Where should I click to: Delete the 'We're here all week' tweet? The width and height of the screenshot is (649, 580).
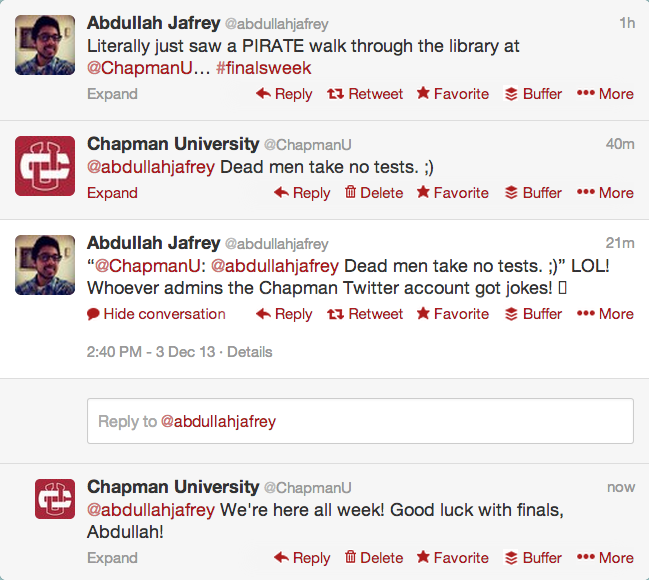(x=373, y=558)
